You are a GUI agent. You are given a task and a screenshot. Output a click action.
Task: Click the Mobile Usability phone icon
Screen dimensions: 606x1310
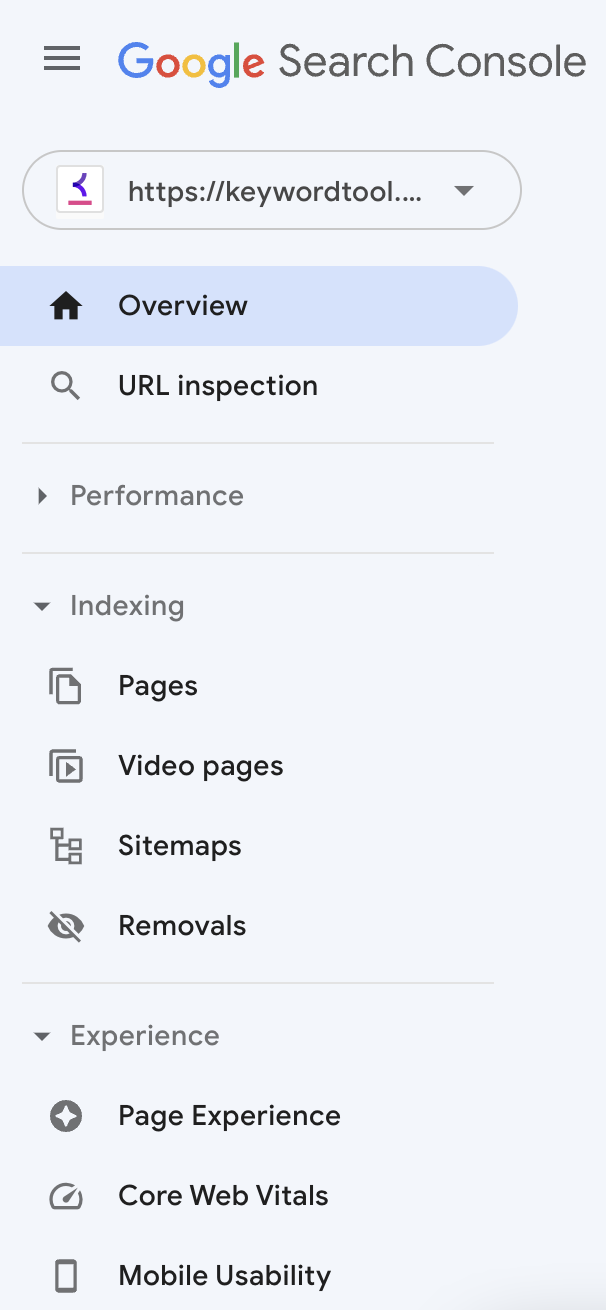click(65, 1276)
